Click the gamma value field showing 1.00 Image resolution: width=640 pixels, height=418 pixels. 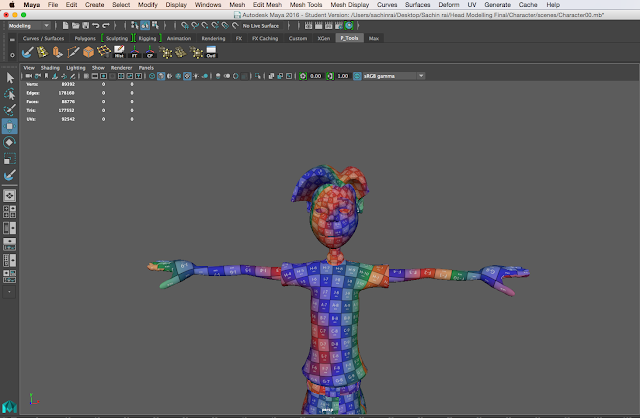[x=342, y=76]
